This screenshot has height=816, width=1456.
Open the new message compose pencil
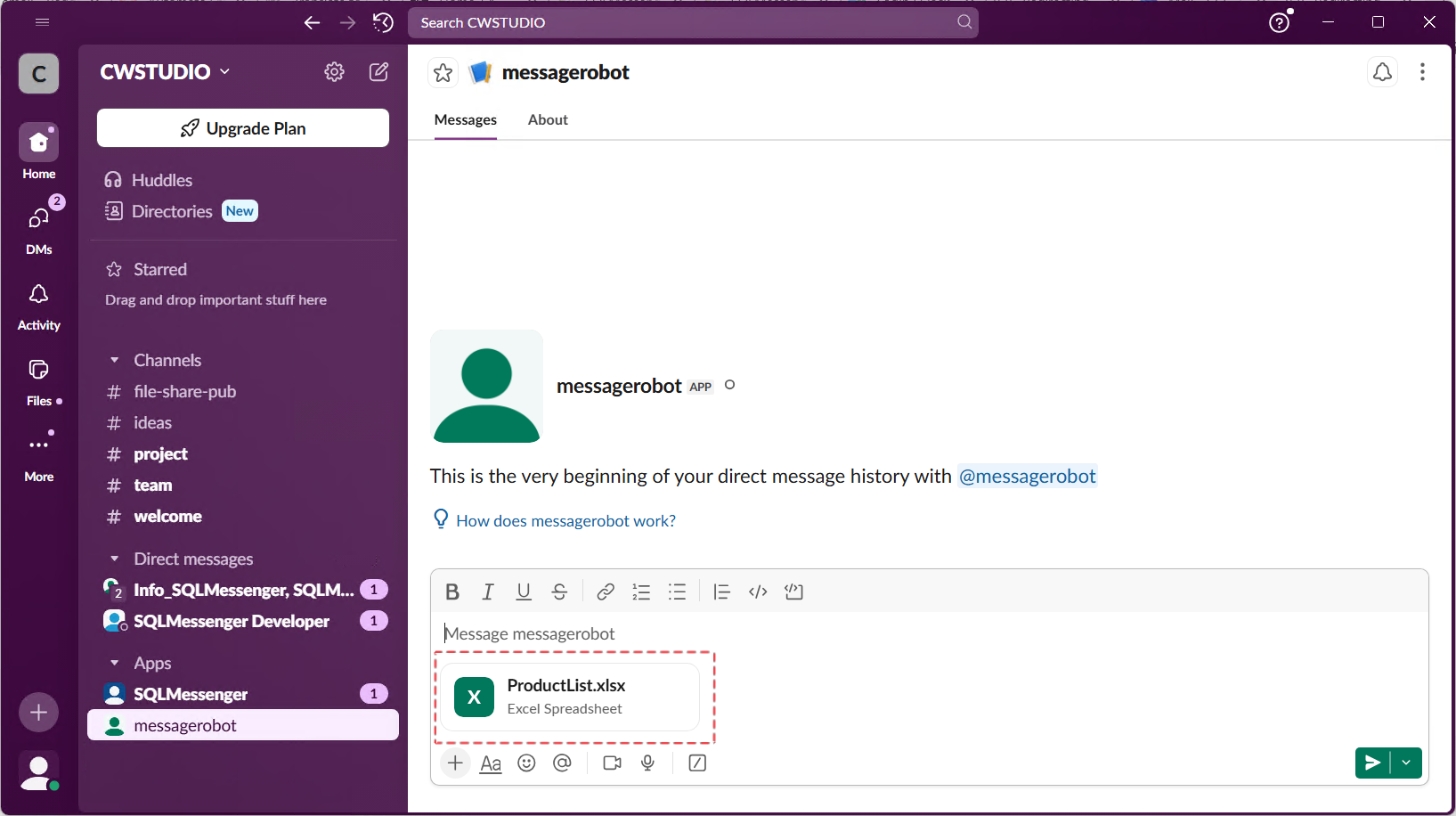pos(378,71)
